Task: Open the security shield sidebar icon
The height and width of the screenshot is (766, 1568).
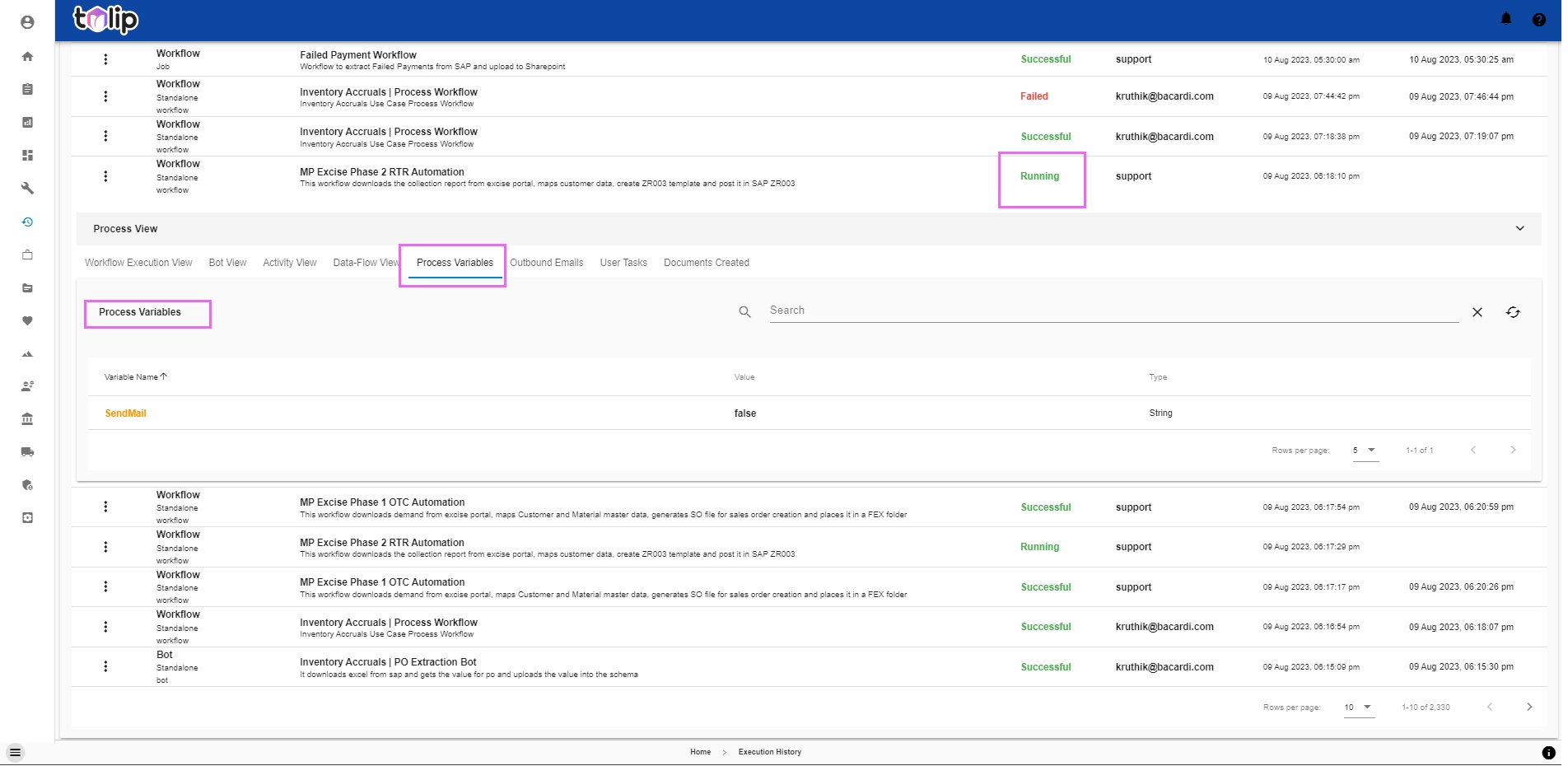Action: (x=27, y=484)
